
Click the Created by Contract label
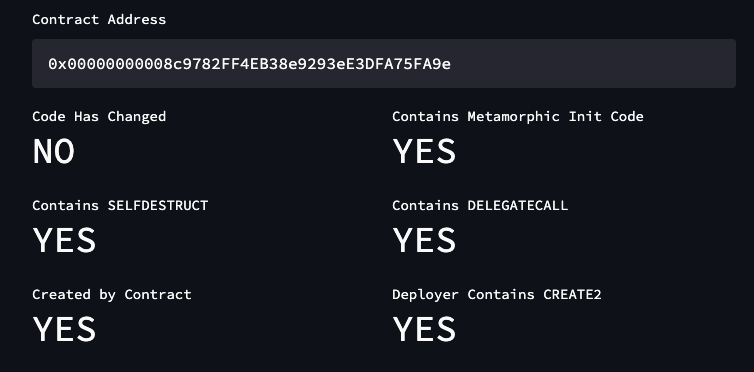point(112,294)
